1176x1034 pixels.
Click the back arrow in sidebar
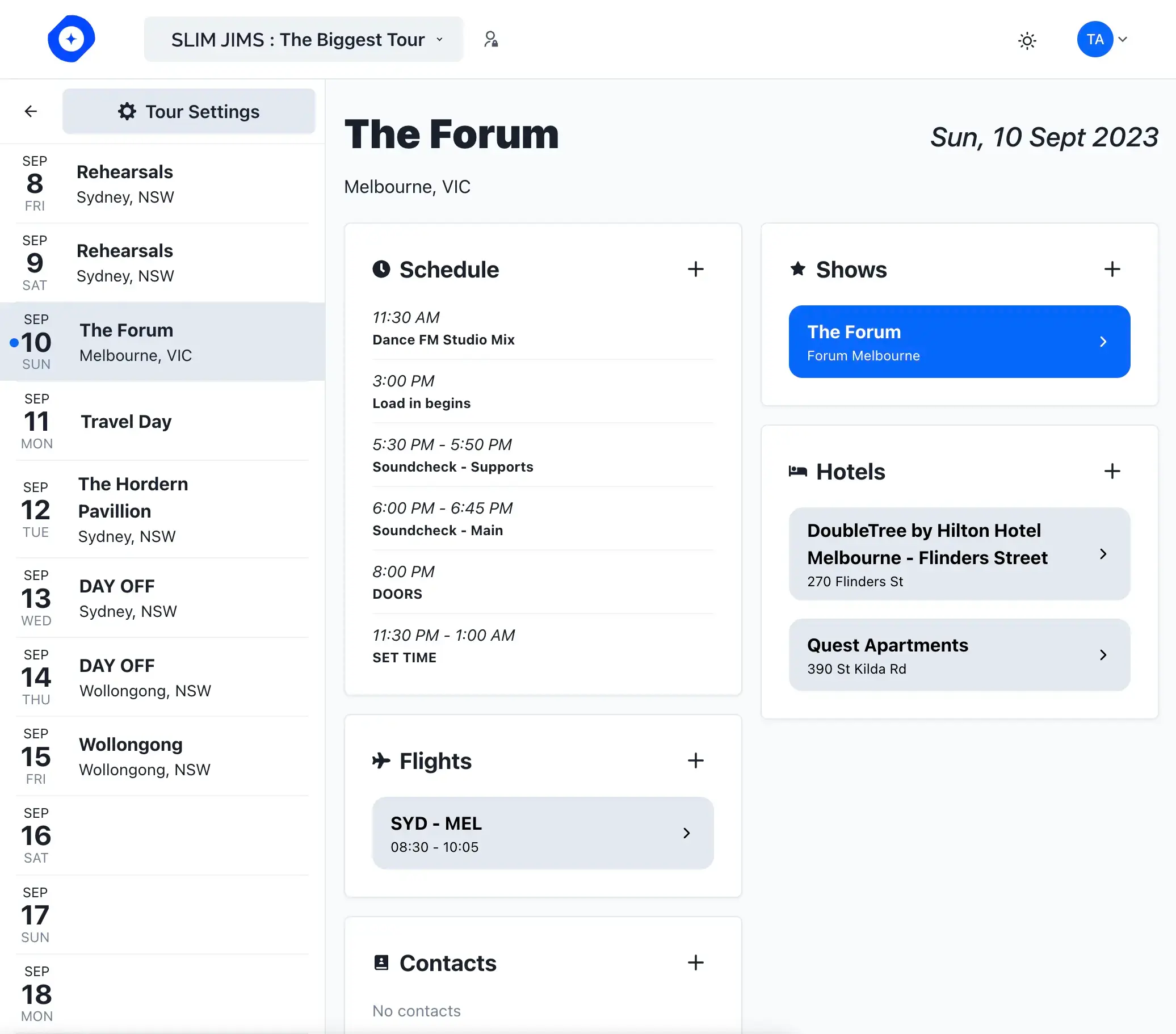click(31, 111)
